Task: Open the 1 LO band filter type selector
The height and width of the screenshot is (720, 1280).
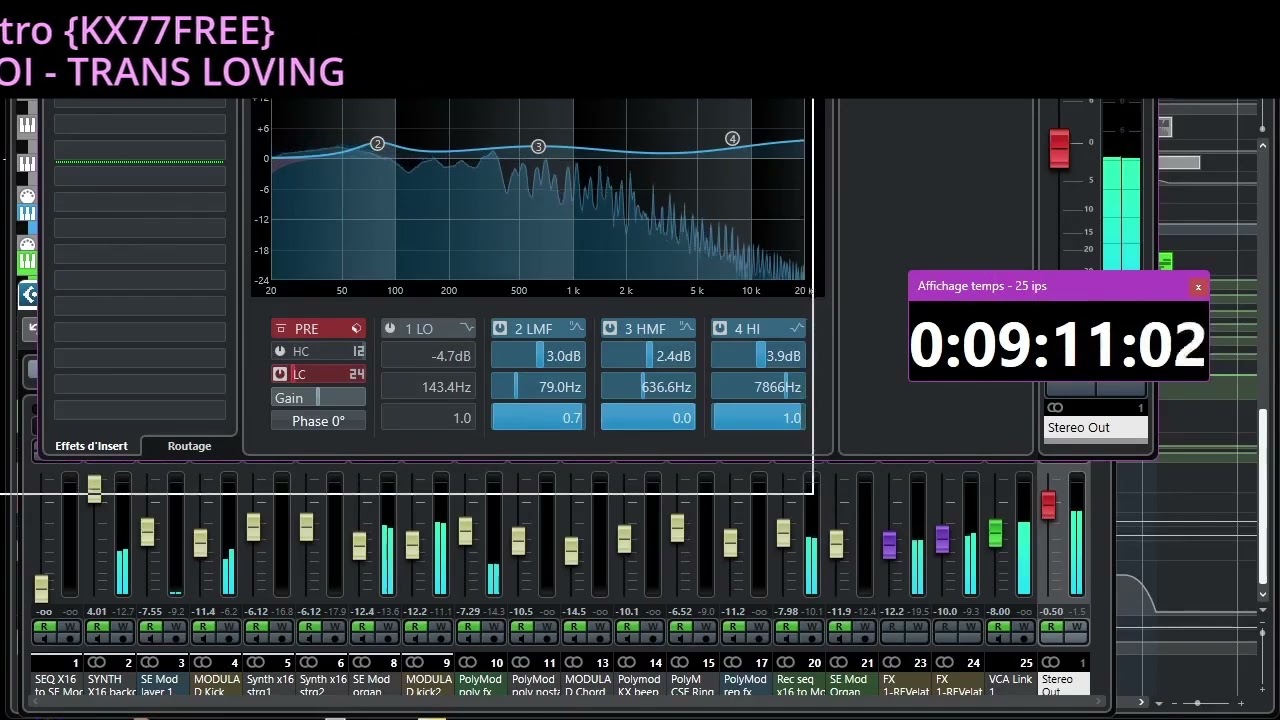Action: [x=466, y=328]
